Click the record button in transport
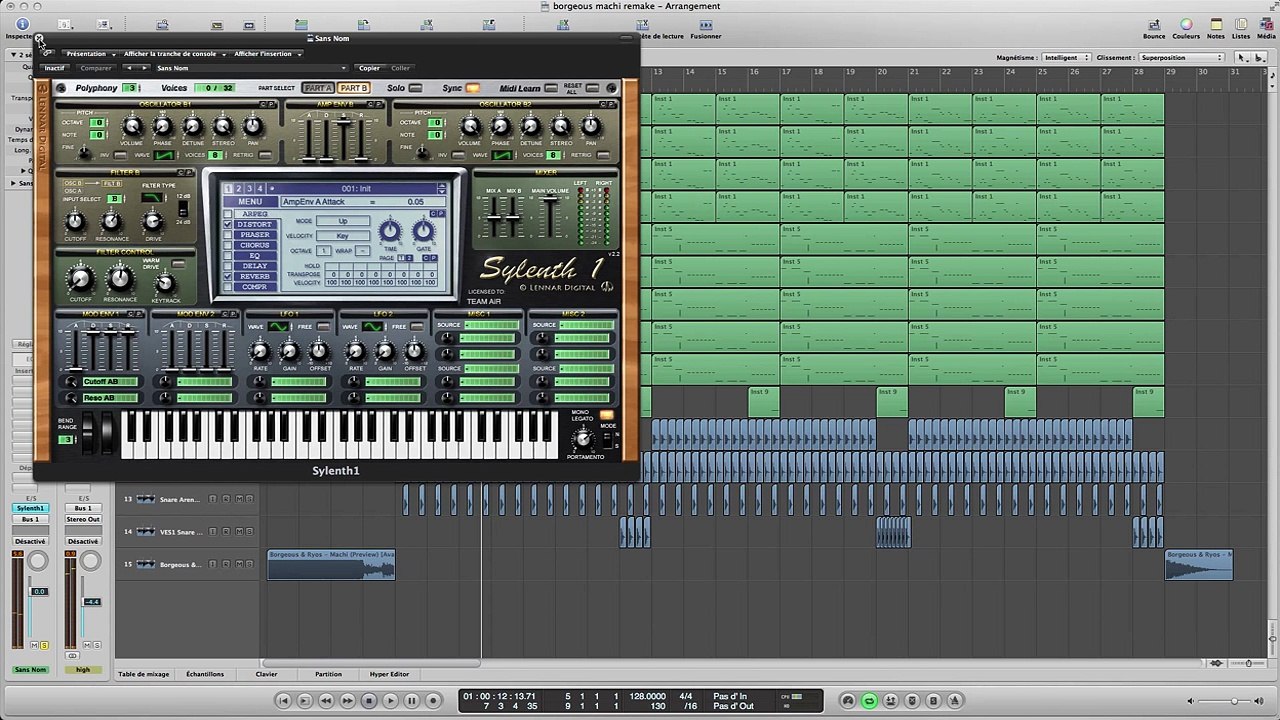This screenshot has width=1280, height=720. tap(433, 701)
